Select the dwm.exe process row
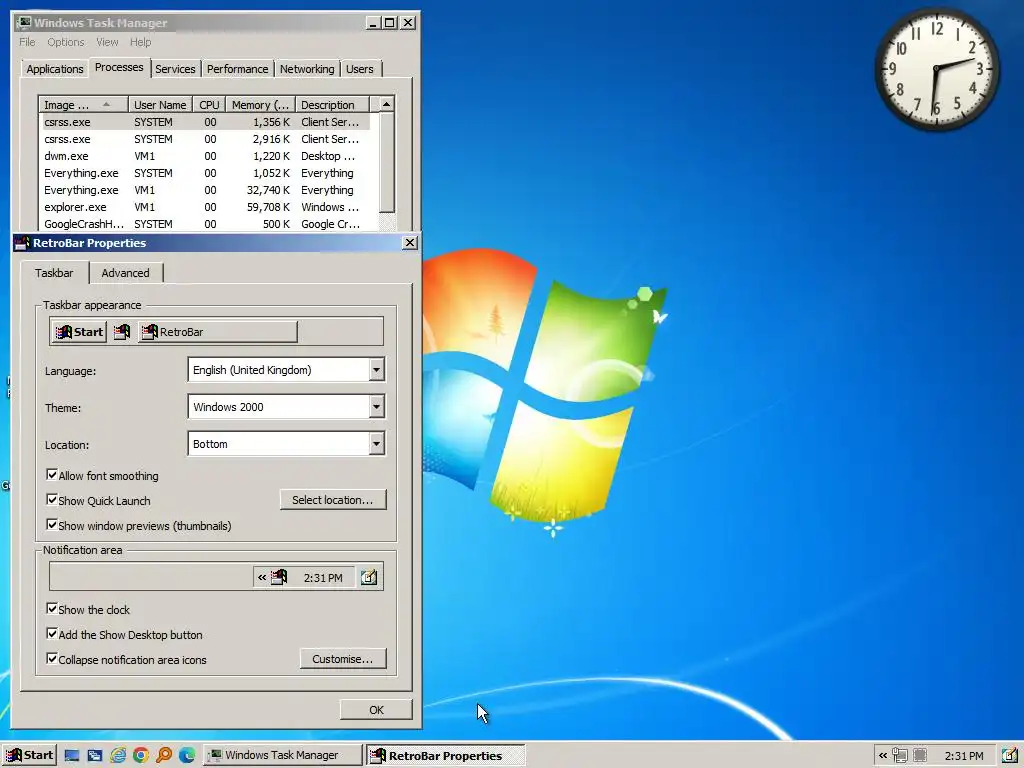1024x768 pixels. click(204, 156)
